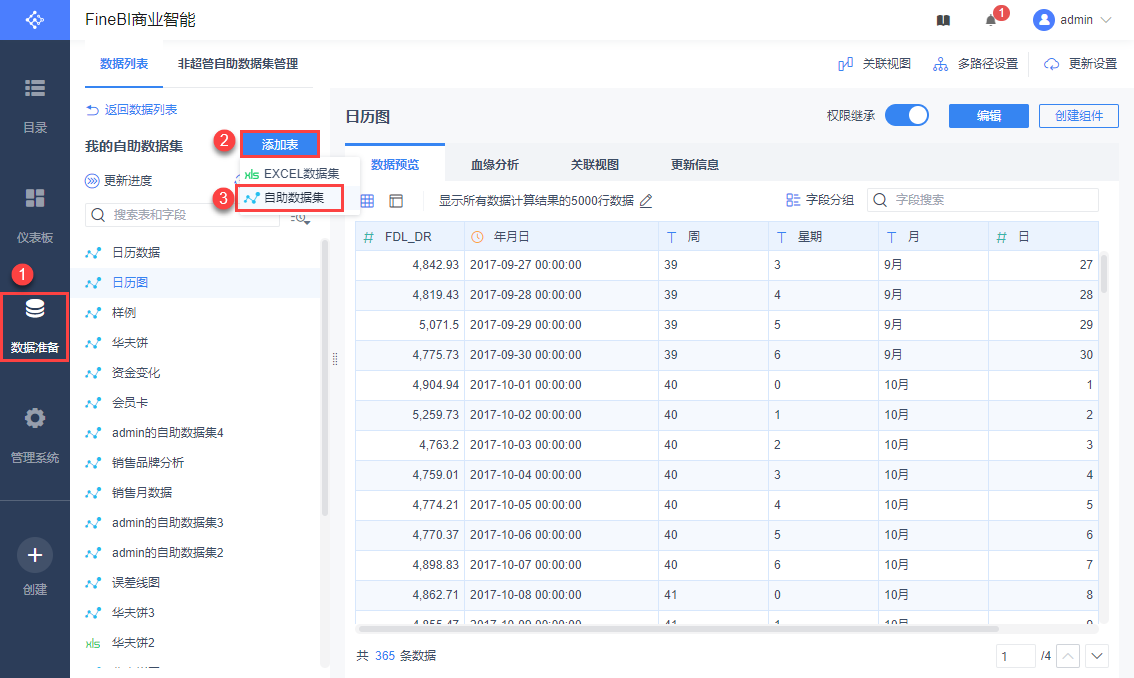1134x678 pixels.
Task: Click the 创建 plus icon
Action: [x=35, y=555]
